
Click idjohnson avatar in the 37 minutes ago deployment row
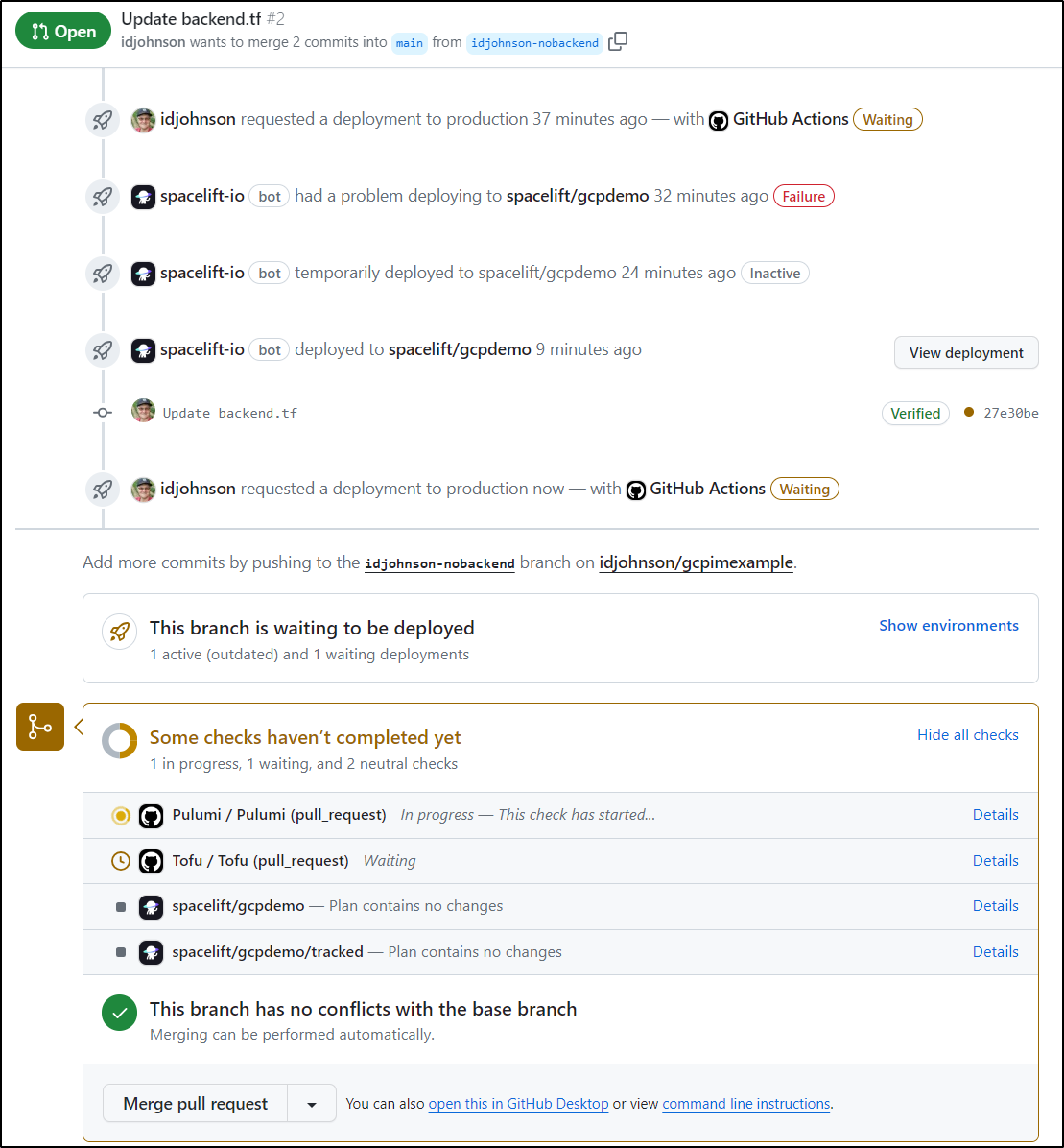point(143,120)
